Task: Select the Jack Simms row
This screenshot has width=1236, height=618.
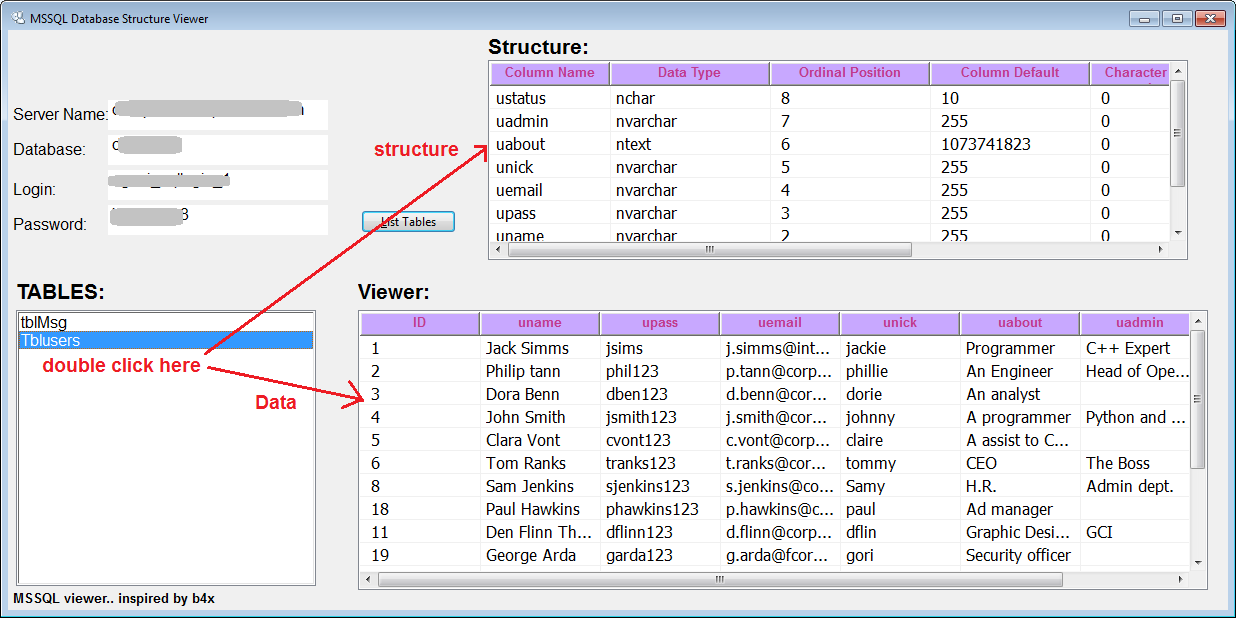Action: click(x=775, y=348)
